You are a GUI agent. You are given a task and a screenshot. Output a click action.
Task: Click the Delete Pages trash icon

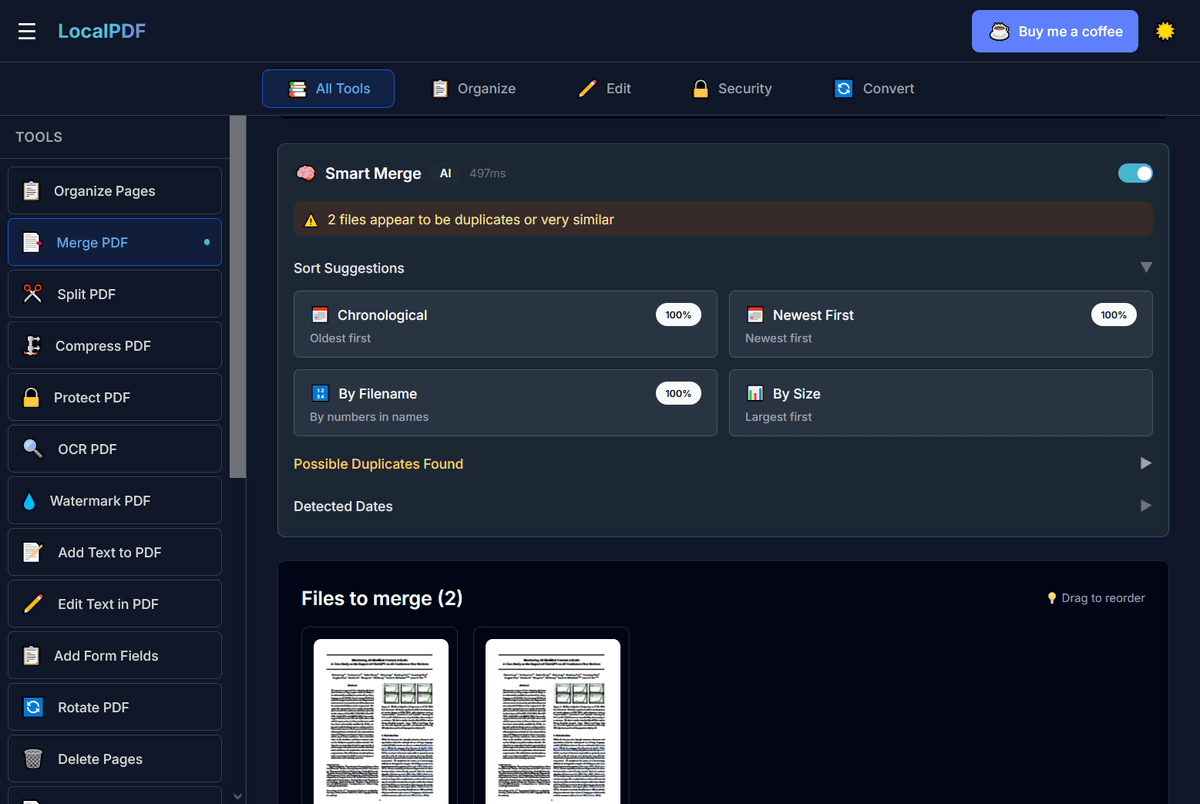tap(33, 759)
